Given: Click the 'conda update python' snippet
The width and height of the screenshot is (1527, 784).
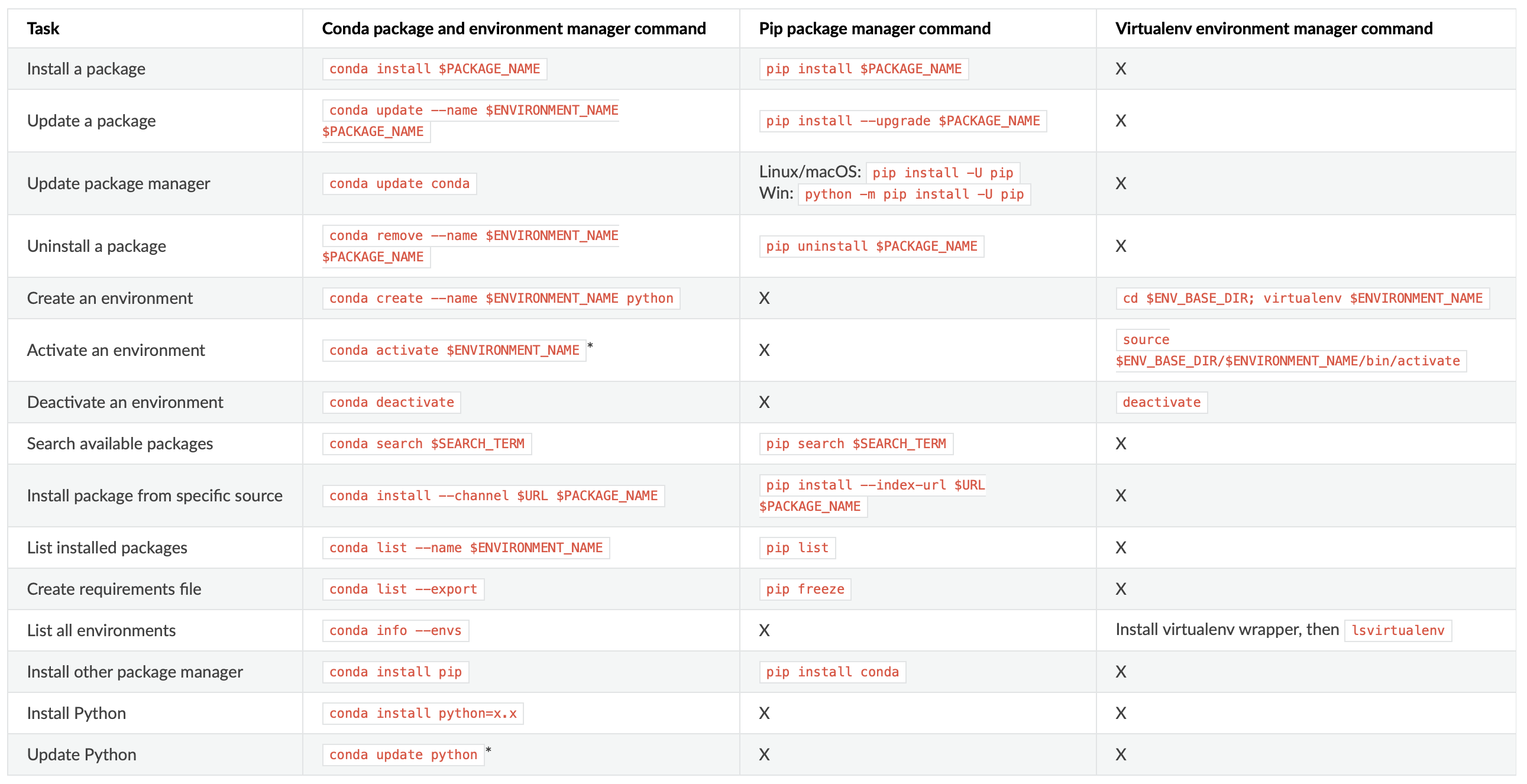Looking at the screenshot, I should click(x=403, y=755).
